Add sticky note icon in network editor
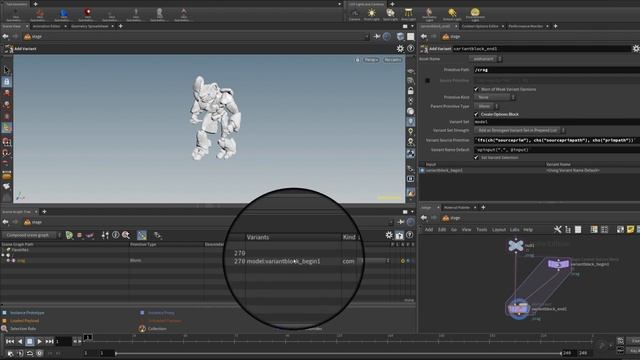640x360 pixels. (631, 229)
